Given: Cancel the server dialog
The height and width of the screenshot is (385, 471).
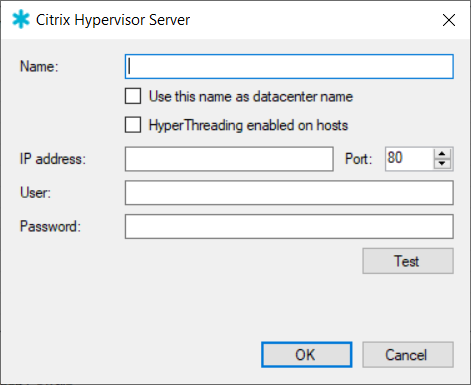Looking at the screenshot, I should click(x=408, y=355).
